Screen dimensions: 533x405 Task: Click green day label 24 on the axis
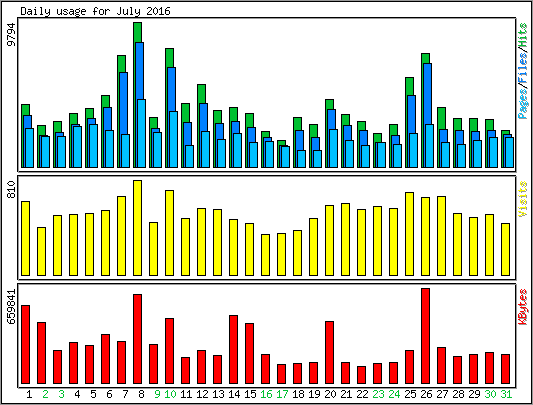pos(394,394)
